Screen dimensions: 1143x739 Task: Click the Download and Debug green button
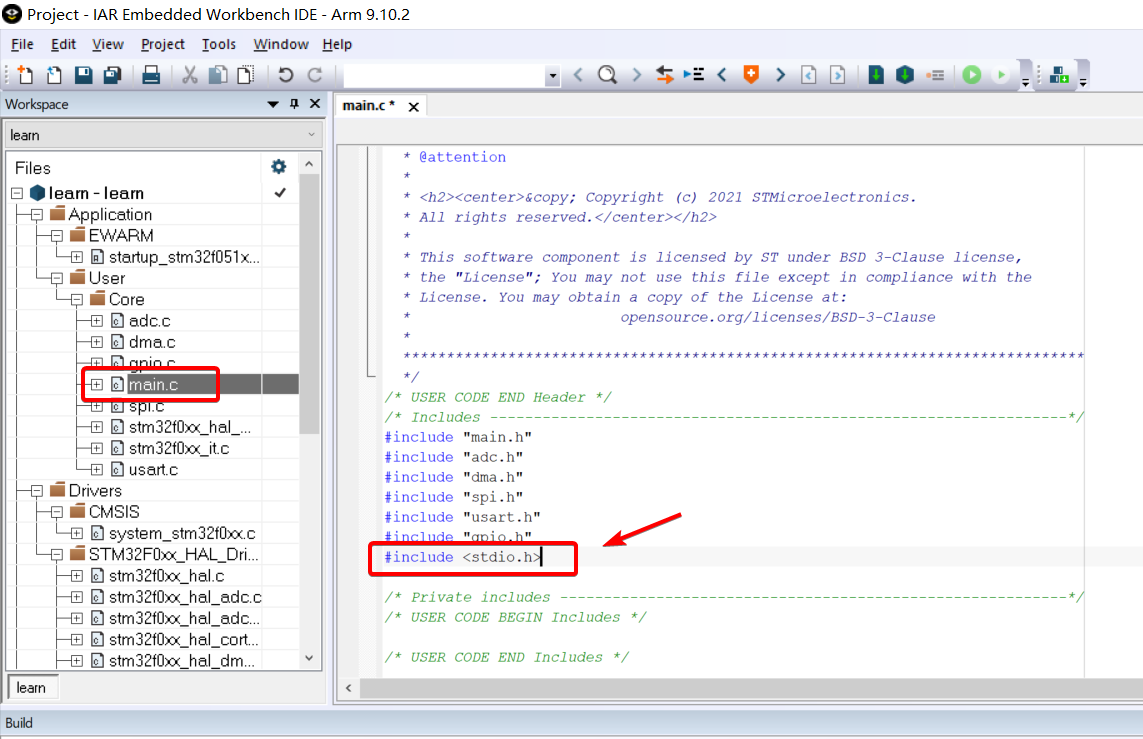point(971,75)
